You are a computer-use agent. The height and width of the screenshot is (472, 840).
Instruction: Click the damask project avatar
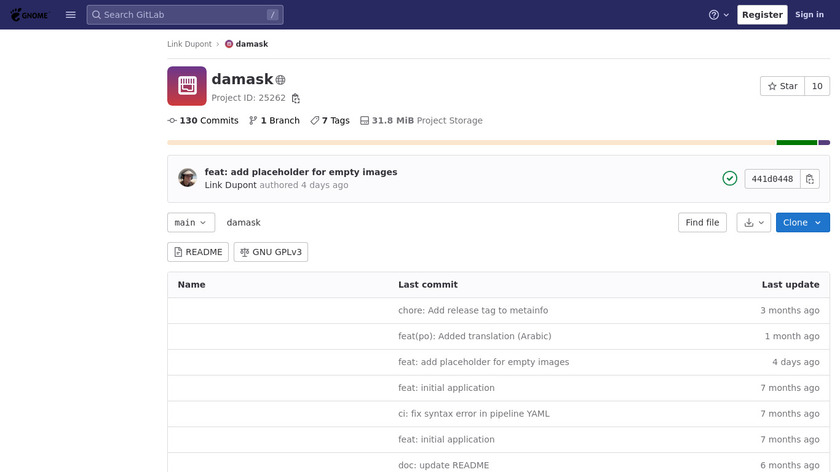(x=187, y=86)
